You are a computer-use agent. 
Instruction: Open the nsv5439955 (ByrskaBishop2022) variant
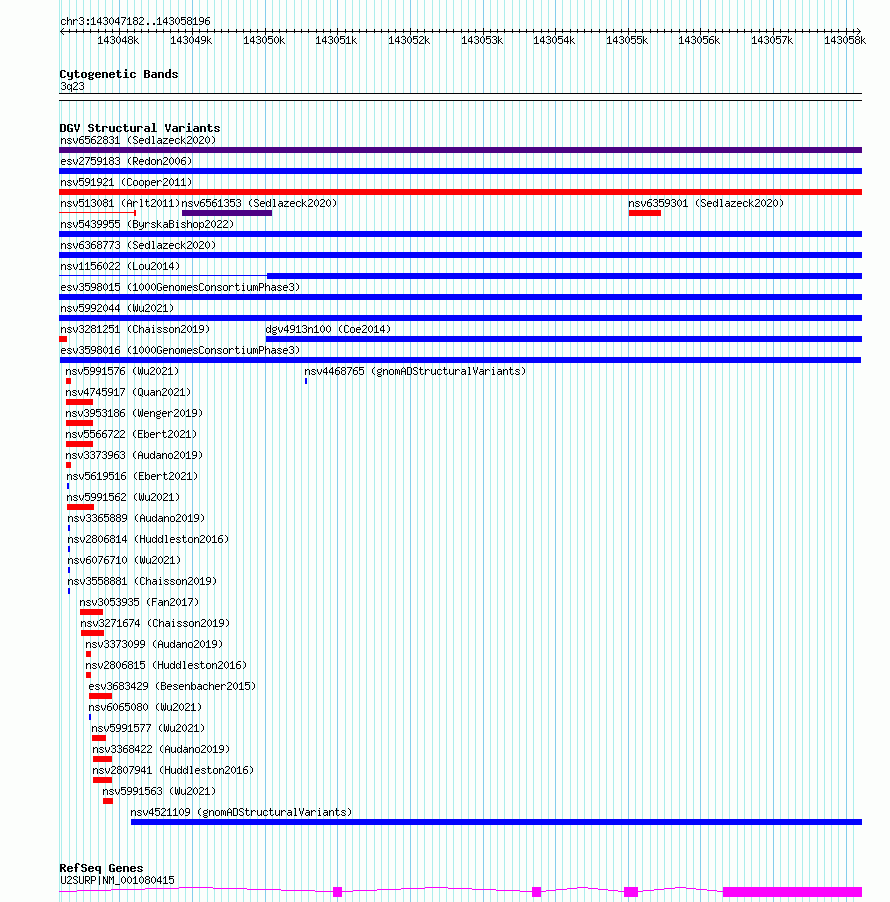click(x=147, y=224)
